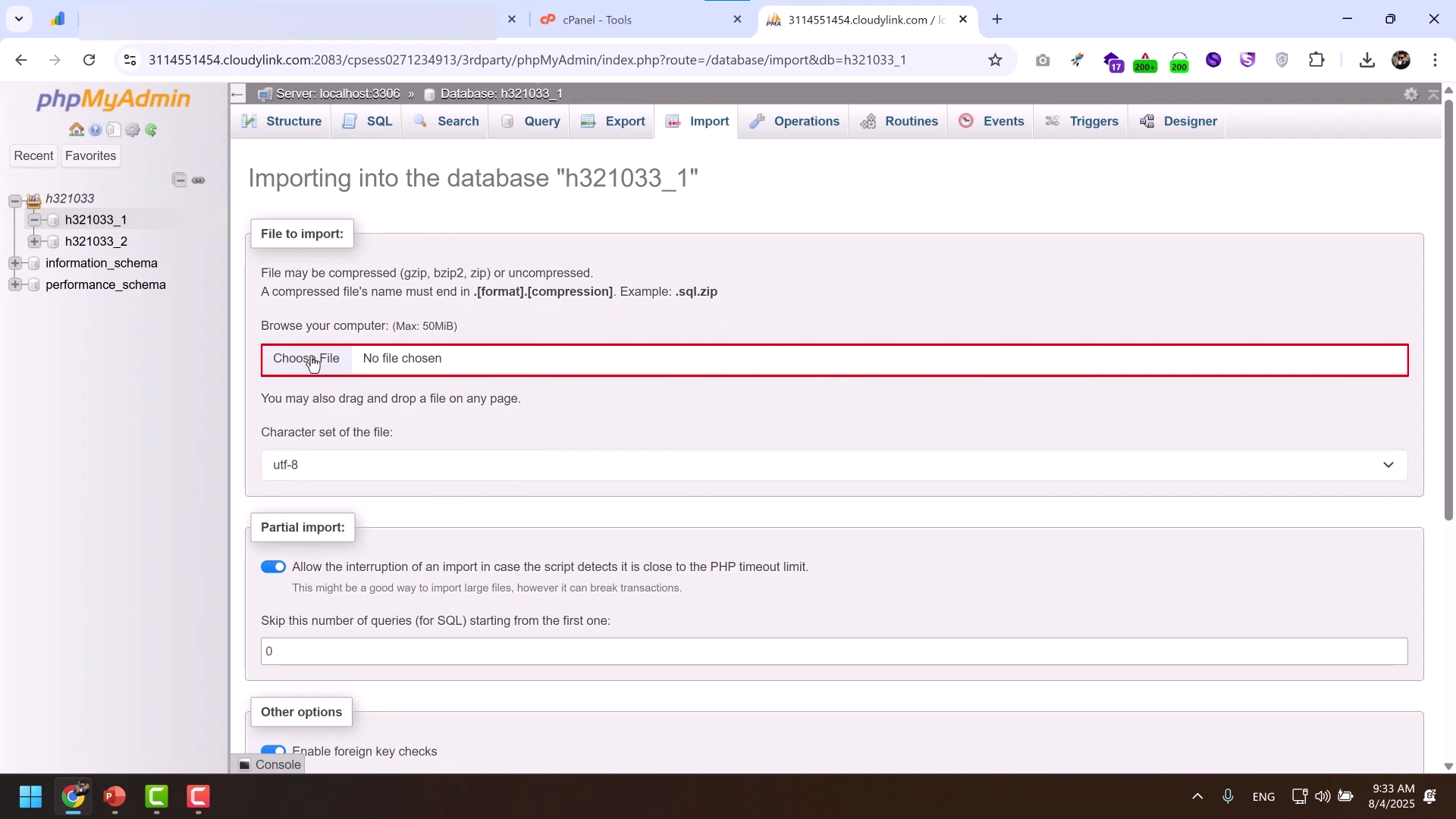This screenshot has width=1456, height=819.
Task: Expand the h321033_2 database node
Action: (x=34, y=242)
